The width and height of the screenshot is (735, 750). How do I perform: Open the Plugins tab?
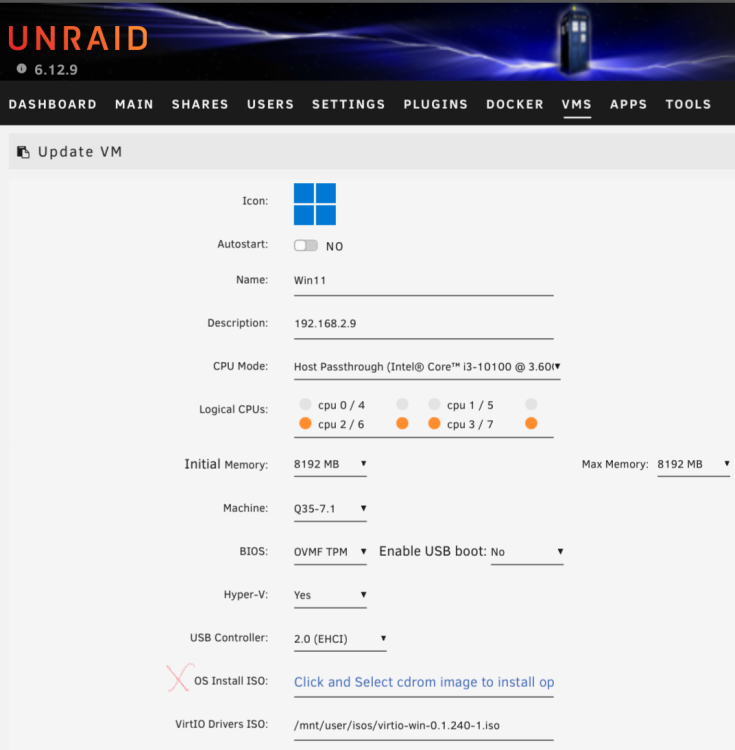tap(436, 104)
